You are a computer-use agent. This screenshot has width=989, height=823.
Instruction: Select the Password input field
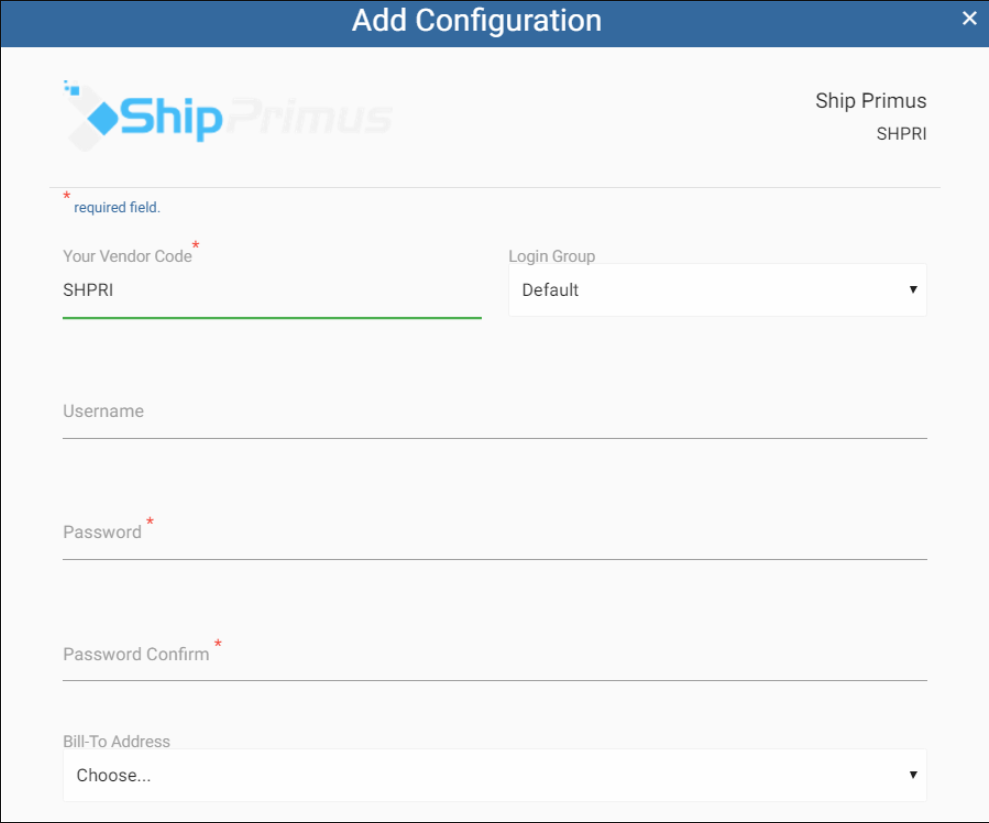tap(494, 533)
